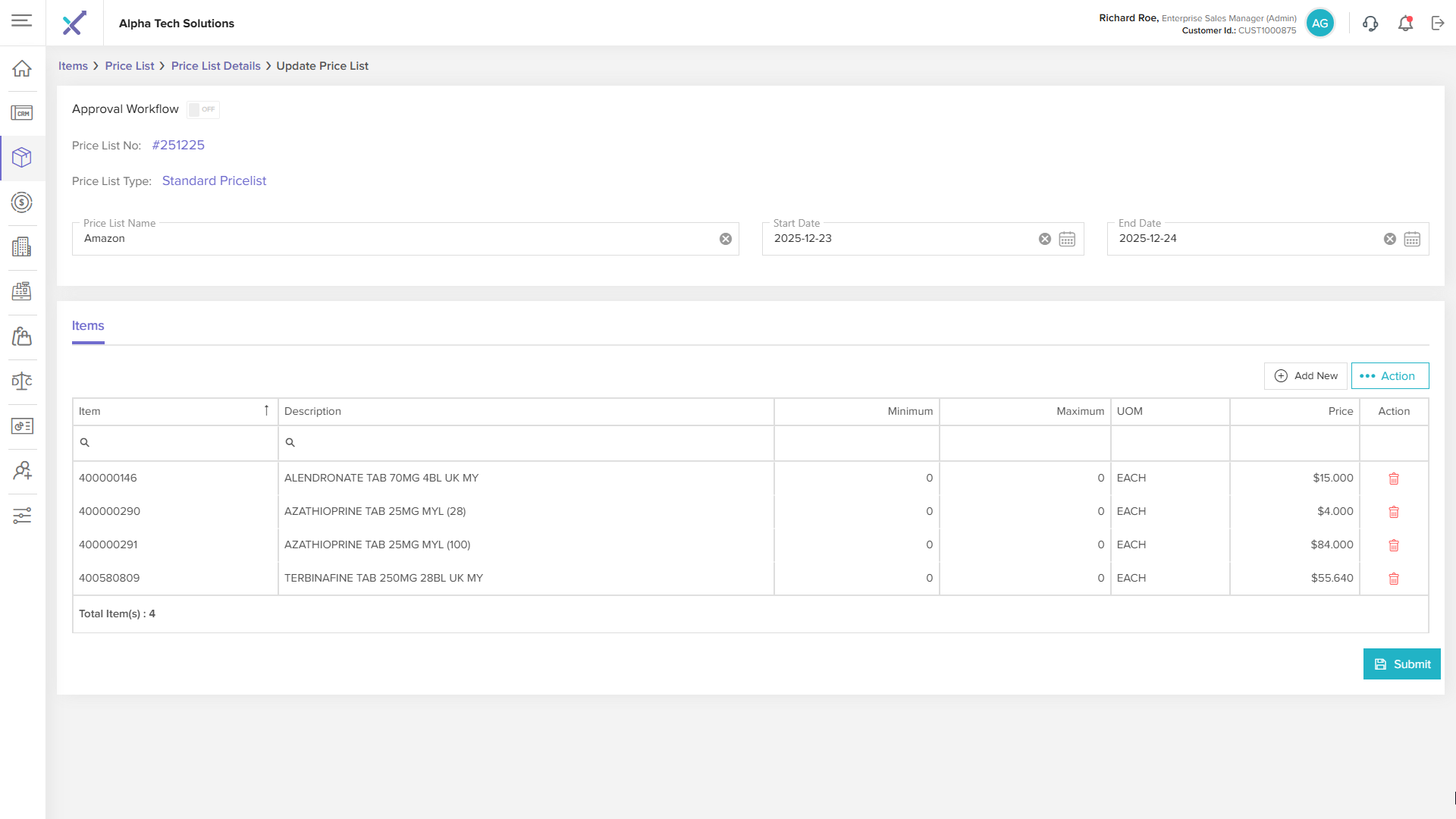Open notifications bell
This screenshot has height=819, width=1456.
pos(1405,24)
